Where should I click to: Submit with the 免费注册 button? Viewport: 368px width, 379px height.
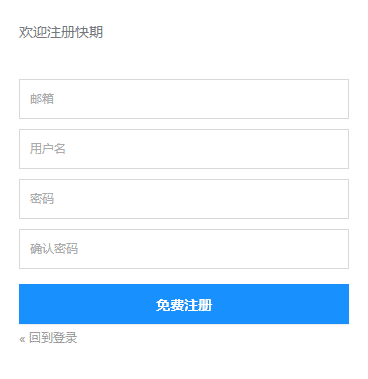point(184,304)
